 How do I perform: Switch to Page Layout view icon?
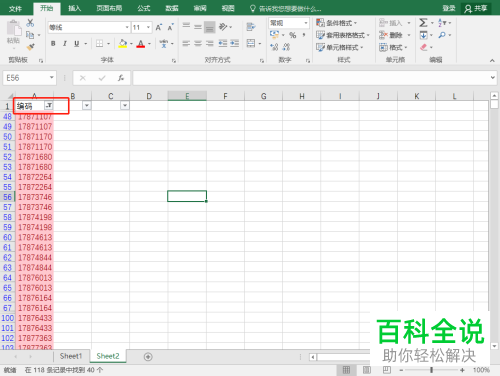[367, 370]
